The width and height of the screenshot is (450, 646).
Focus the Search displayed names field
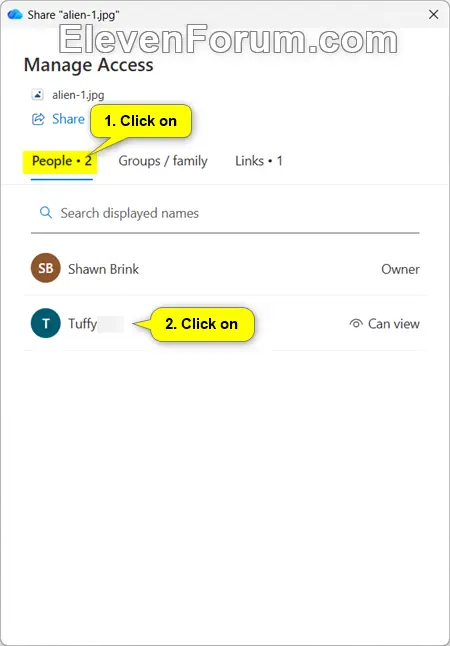(225, 213)
